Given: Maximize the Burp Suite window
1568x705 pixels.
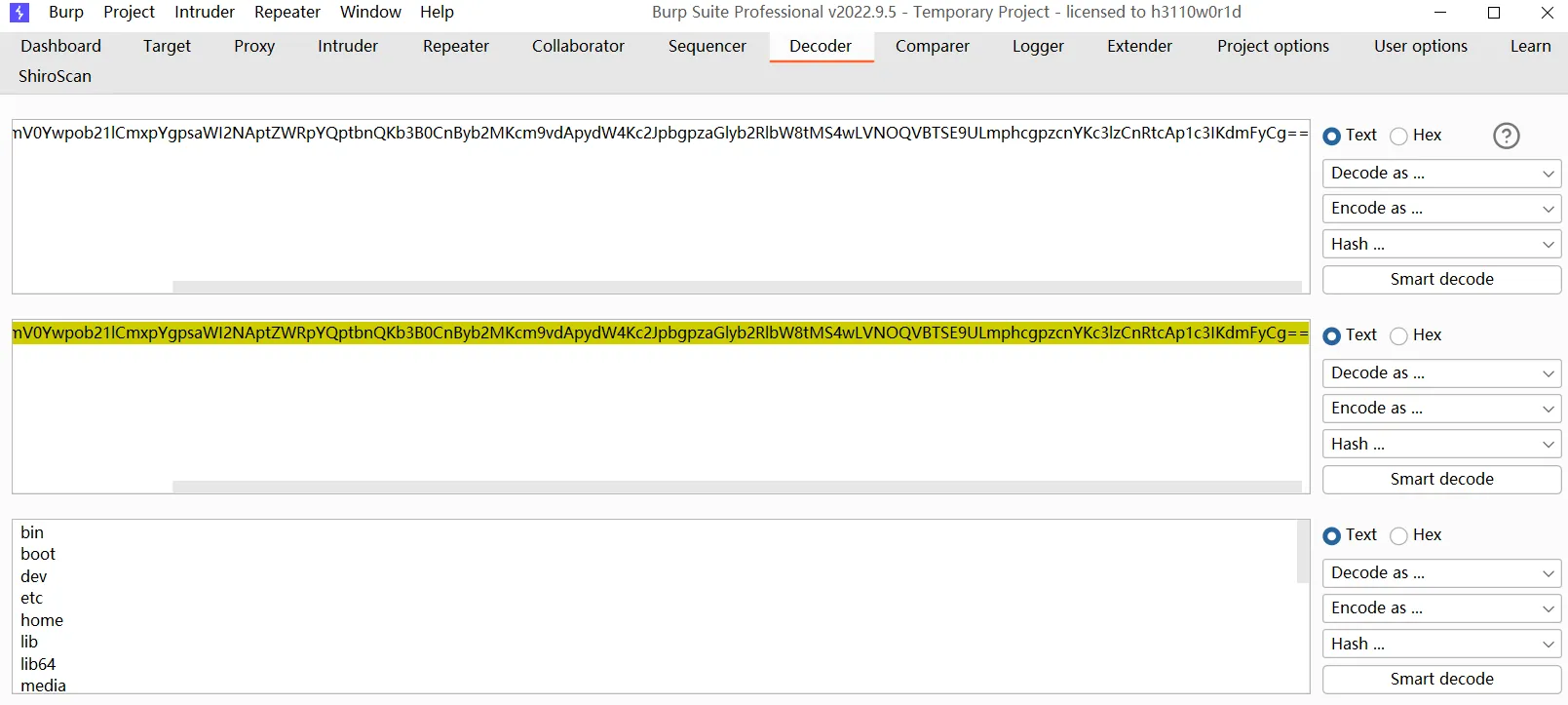Looking at the screenshot, I should coord(1494,13).
